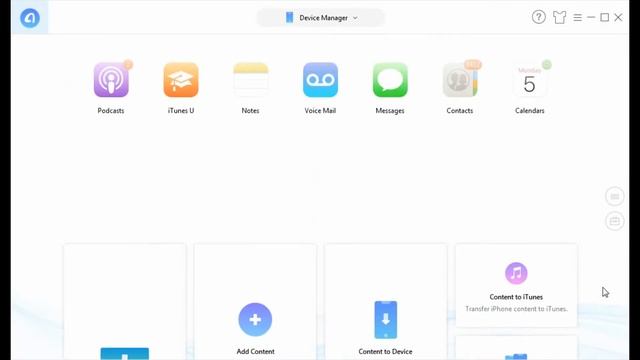
Task: Open the iTunes U category
Action: (181, 80)
